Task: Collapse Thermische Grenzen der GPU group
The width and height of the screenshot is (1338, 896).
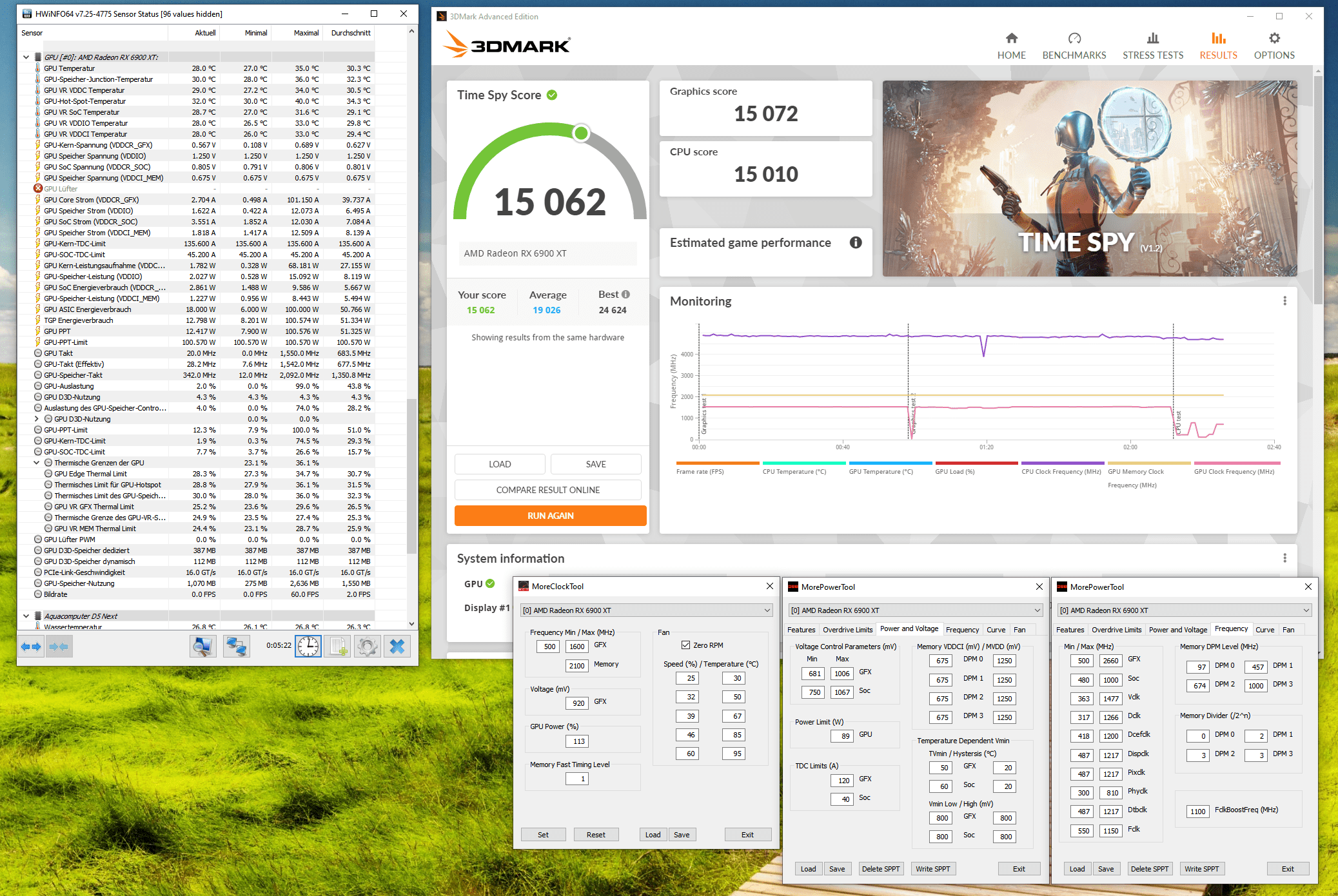Action: pyautogui.click(x=37, y=463)
